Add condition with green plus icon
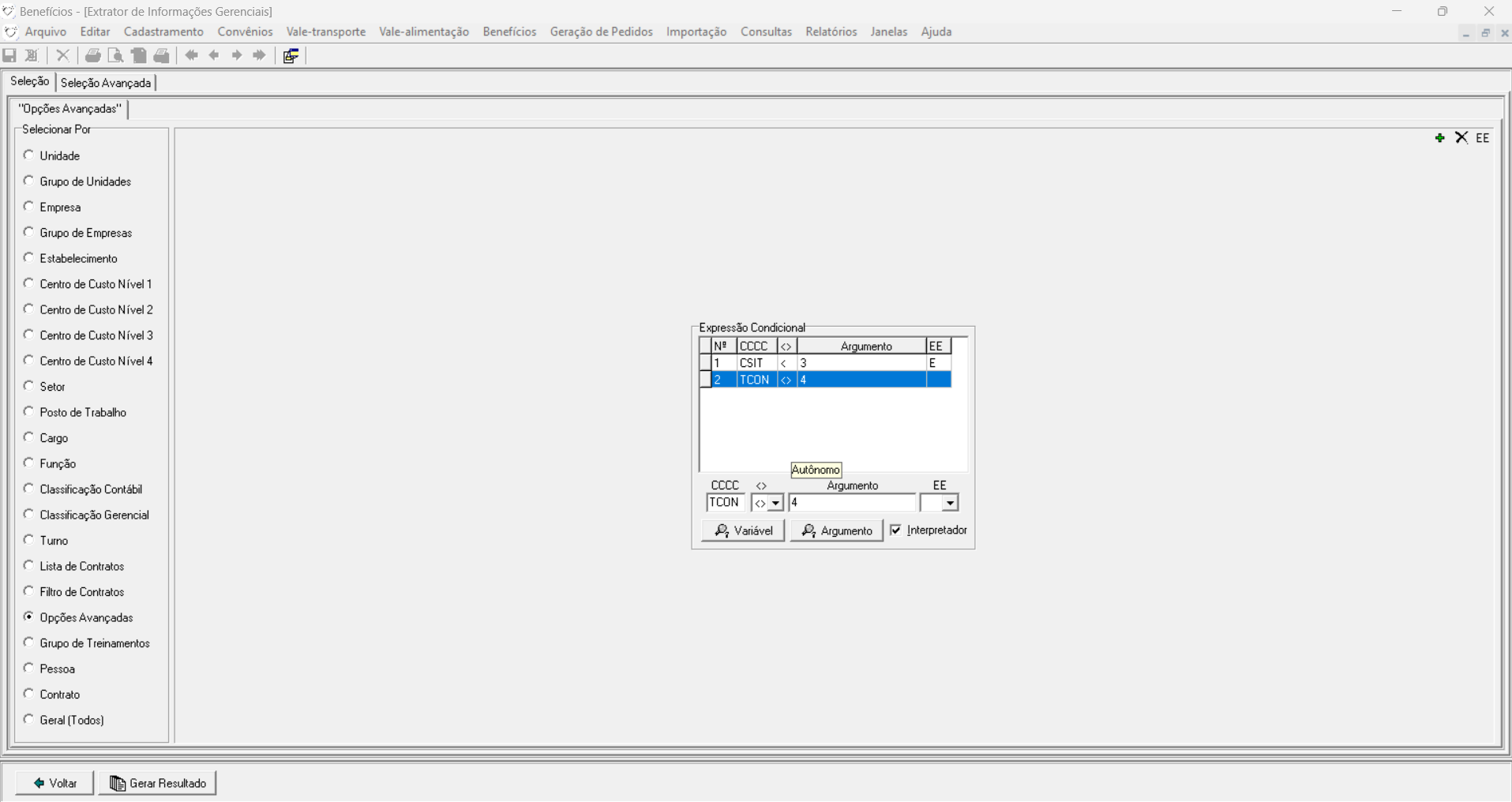The width and height of the screenshot is (1512, 802). (x=1439, y=138)
